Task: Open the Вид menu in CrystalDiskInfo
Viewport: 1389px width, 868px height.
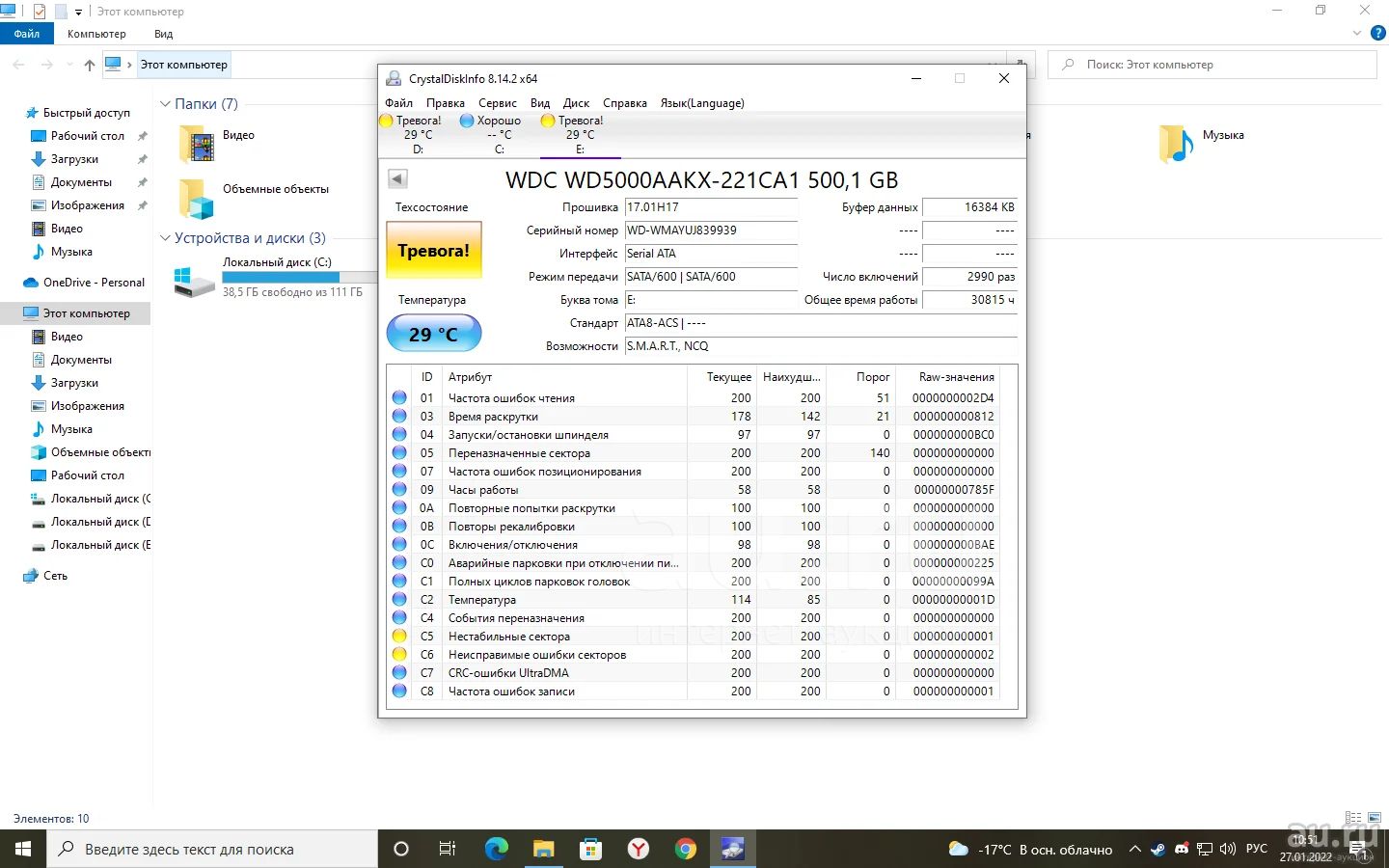Action: coord(540,103)
